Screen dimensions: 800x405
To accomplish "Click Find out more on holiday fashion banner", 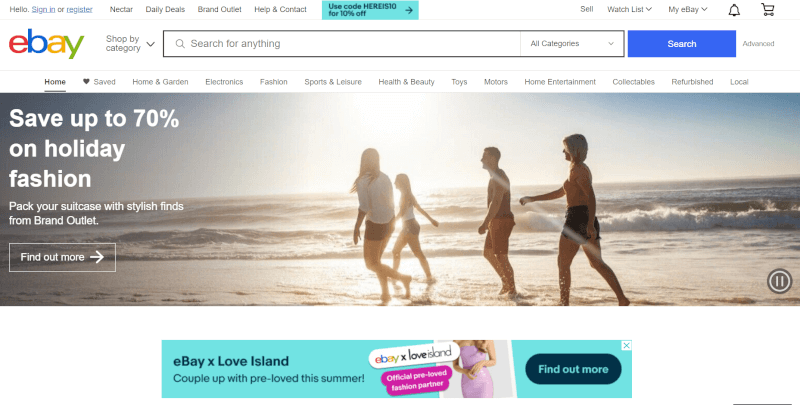I will coord(62,258).
